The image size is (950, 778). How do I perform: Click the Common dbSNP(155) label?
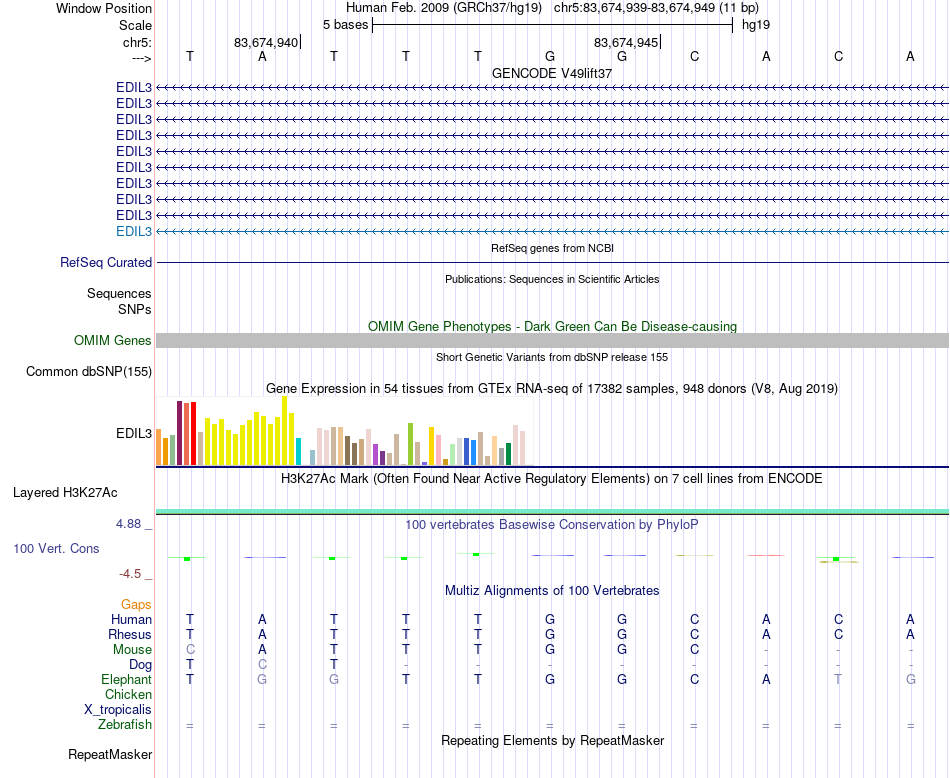[x=89, y=371]
